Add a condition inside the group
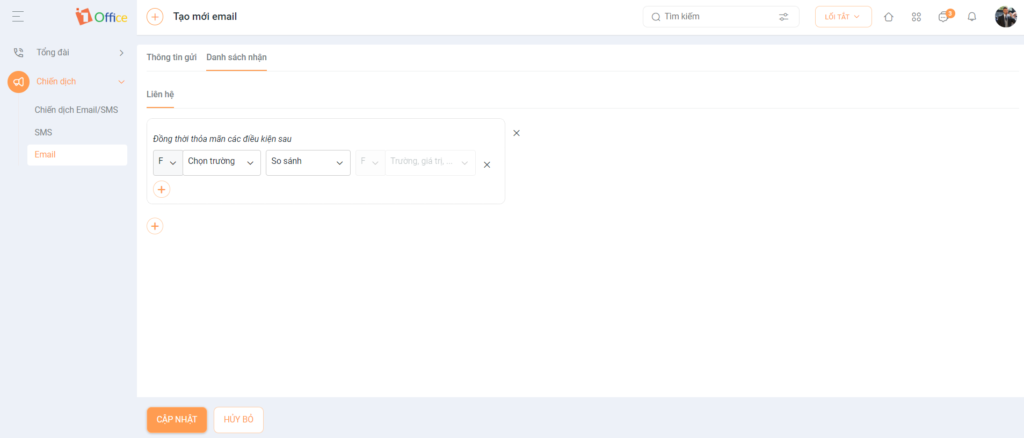The image size is (1024, 438). 161,189
